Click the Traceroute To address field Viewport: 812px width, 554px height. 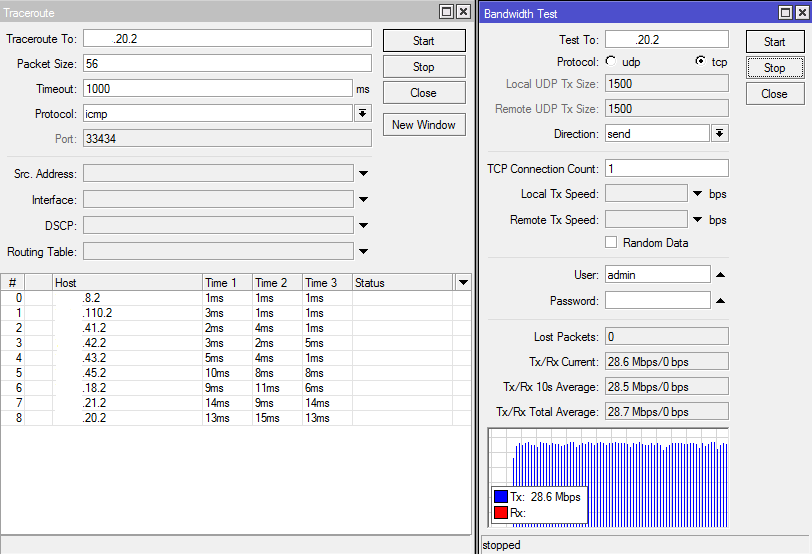[227, 39]
